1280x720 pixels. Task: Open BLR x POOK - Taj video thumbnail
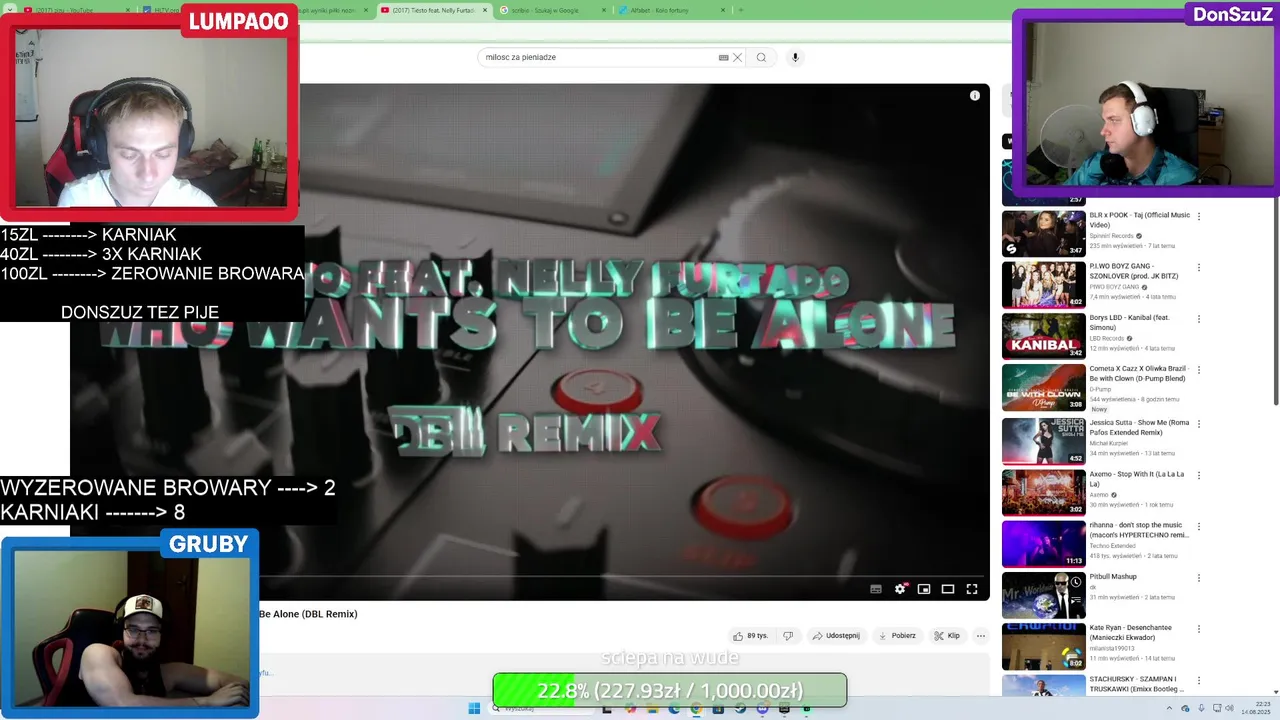[1043, 233]
